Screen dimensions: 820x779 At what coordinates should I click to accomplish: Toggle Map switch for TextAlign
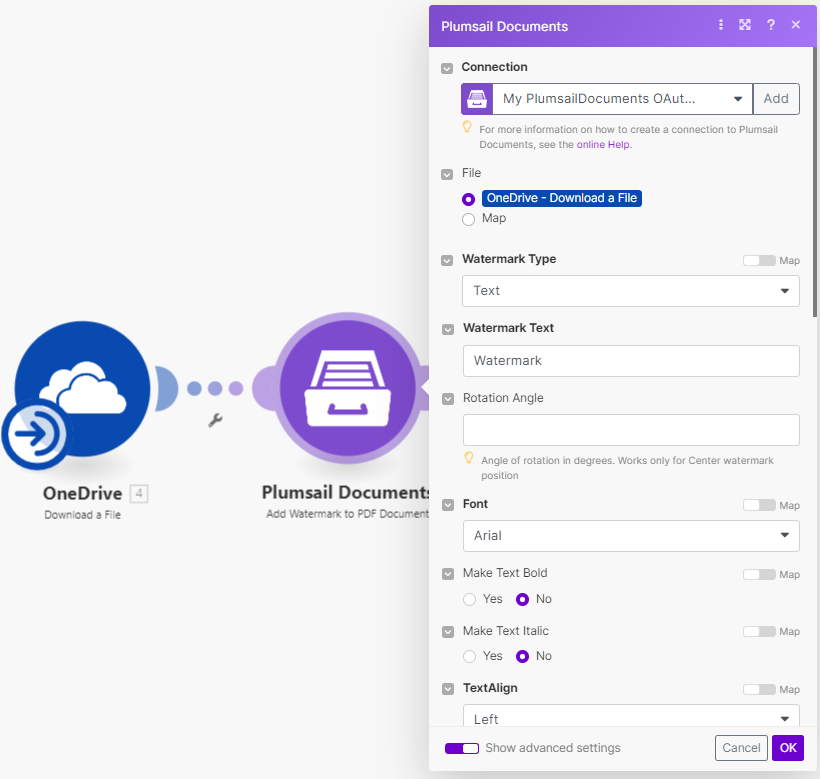(x=759, y=690)
